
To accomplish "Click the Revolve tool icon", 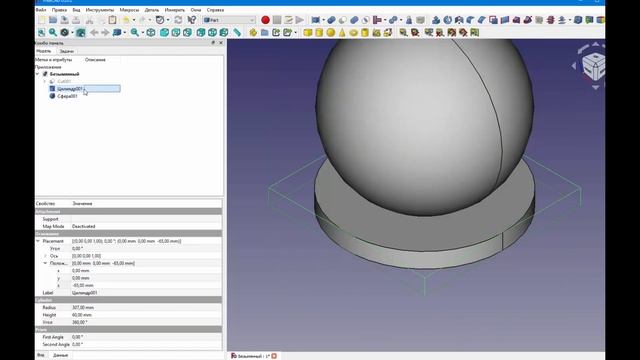I will pos(448,20).
